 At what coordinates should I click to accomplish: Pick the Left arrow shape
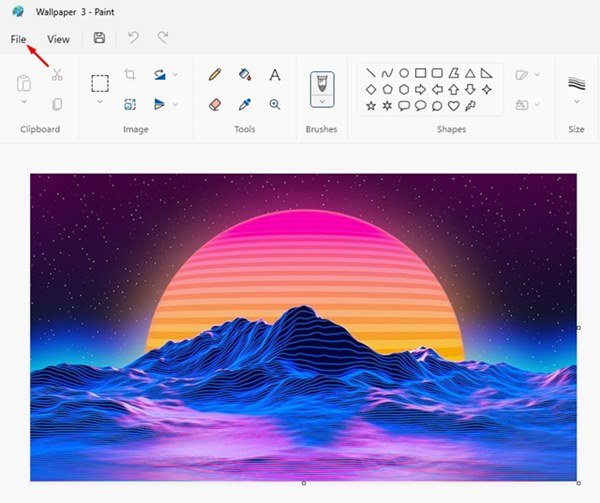click(437, 90)
